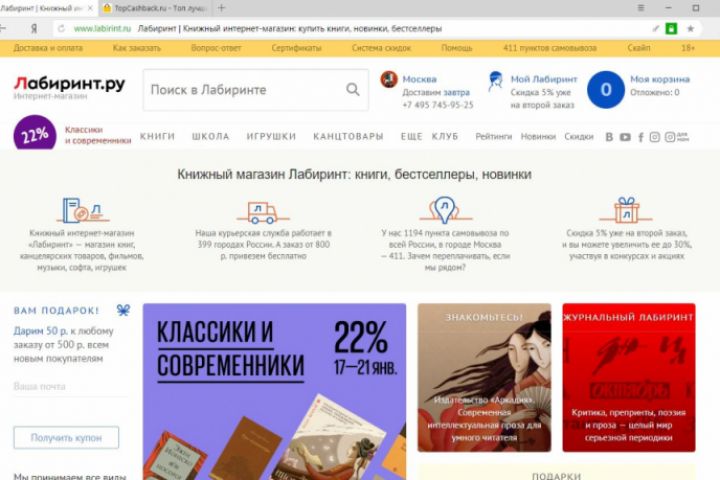
Task: Click the Ваша почта email field
Action: (70, 386)
